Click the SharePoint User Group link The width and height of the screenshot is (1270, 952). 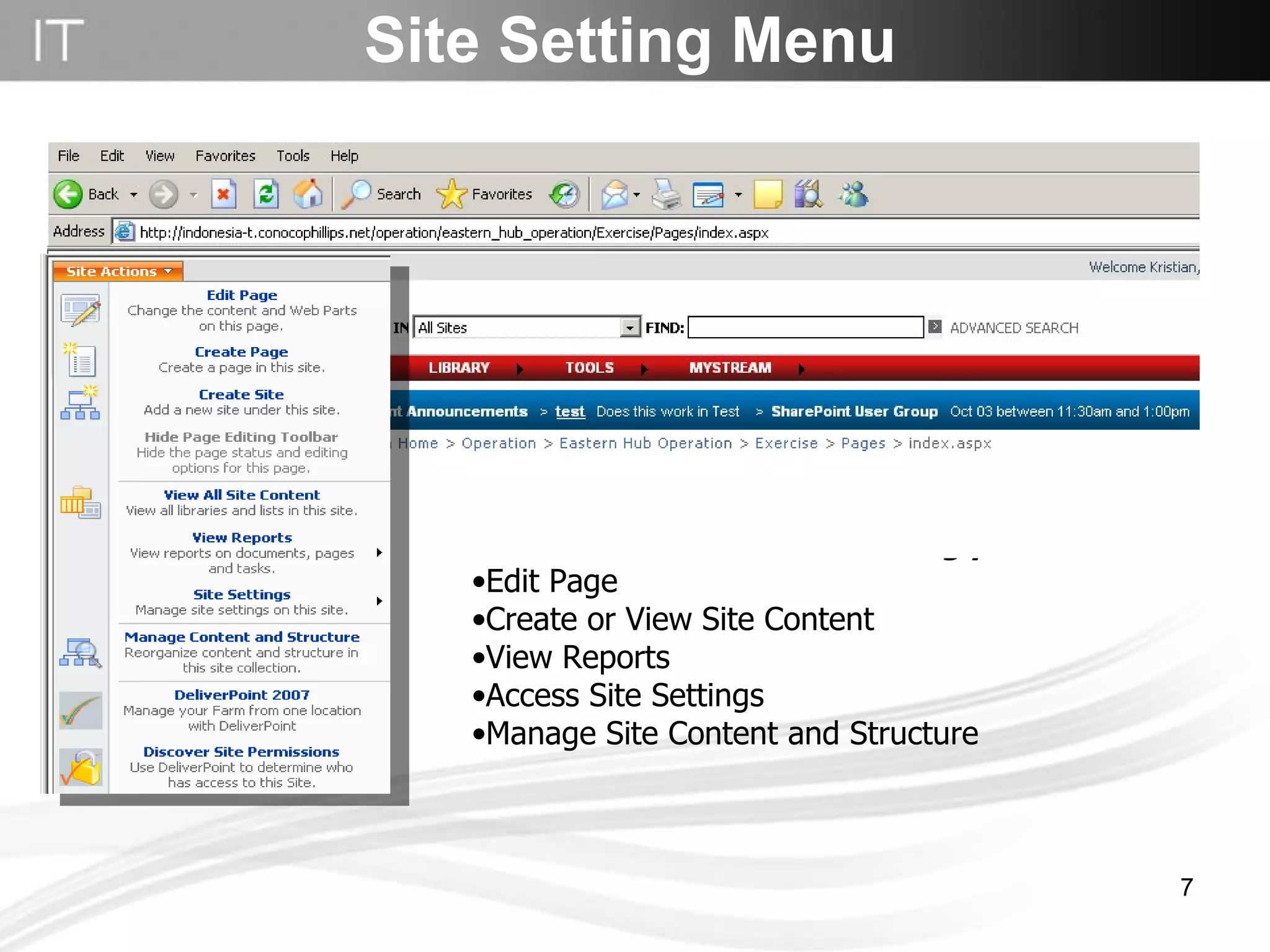click(x=854, y=412)
